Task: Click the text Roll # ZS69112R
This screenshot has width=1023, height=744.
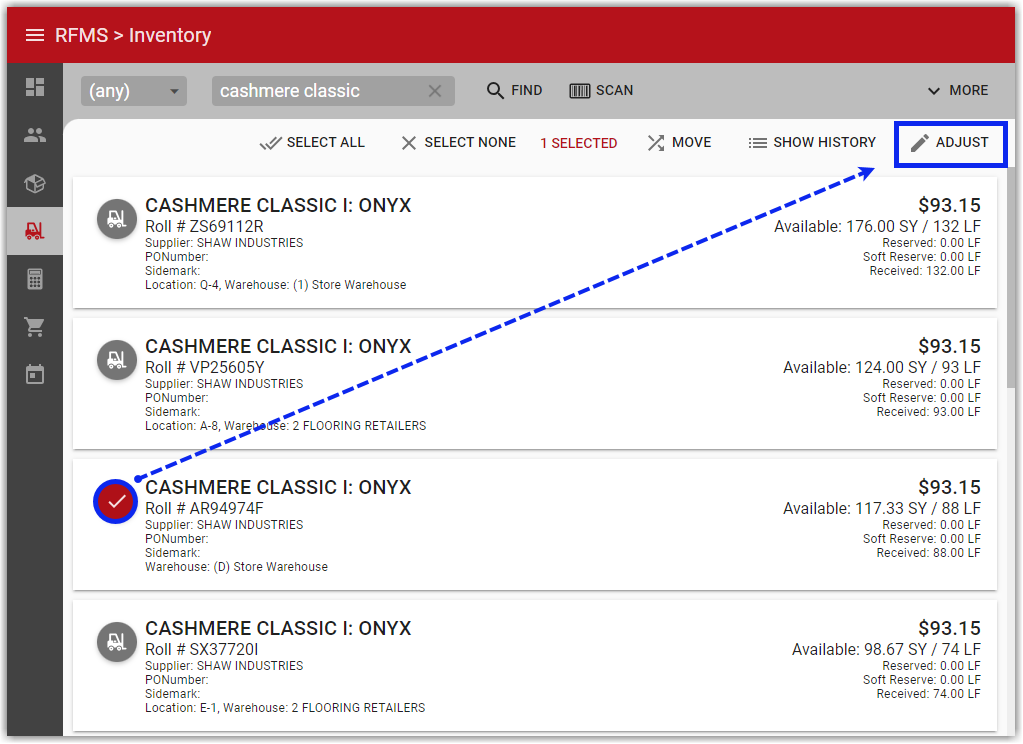Action: click(204, 226)
